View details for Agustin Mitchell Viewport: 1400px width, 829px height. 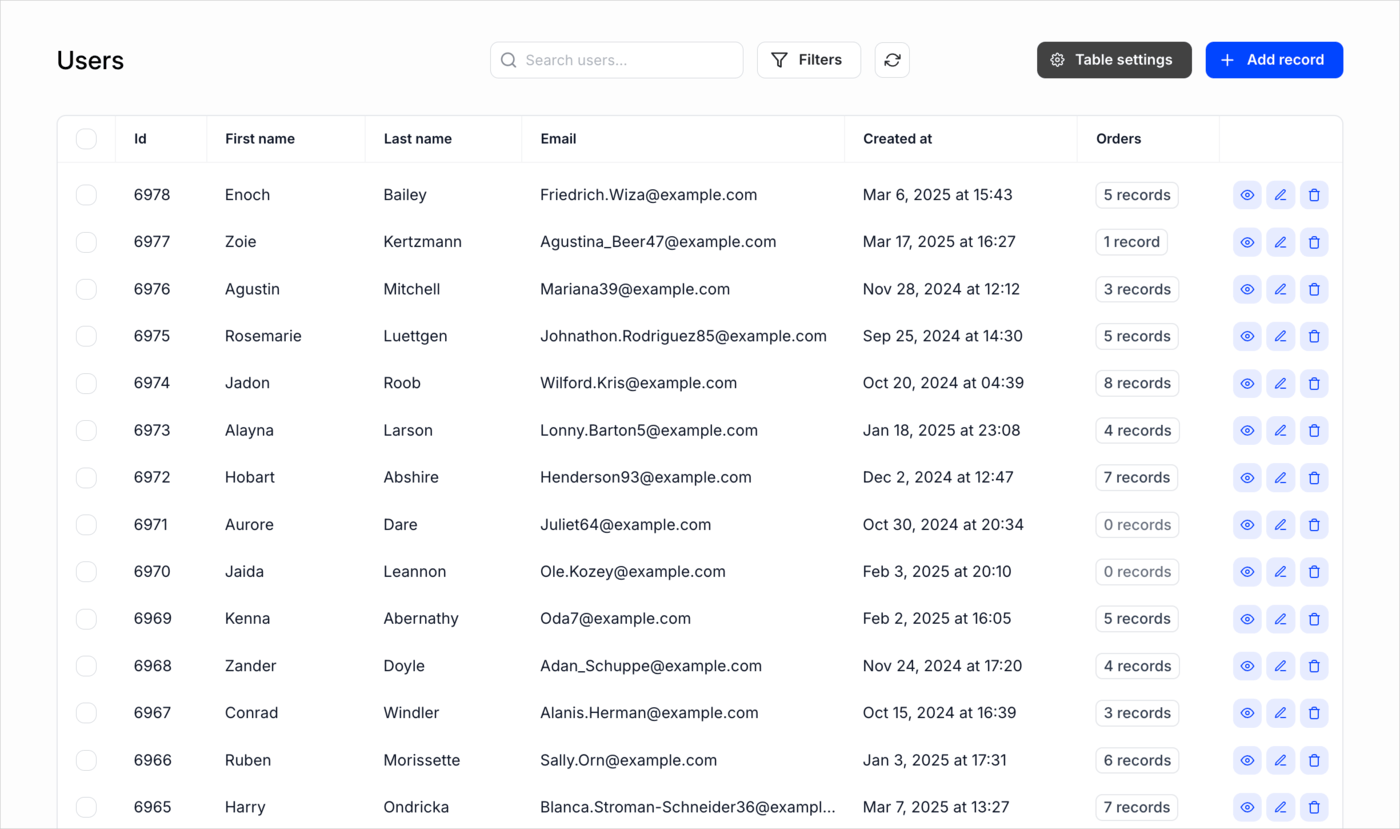(x=1247, y=289)
